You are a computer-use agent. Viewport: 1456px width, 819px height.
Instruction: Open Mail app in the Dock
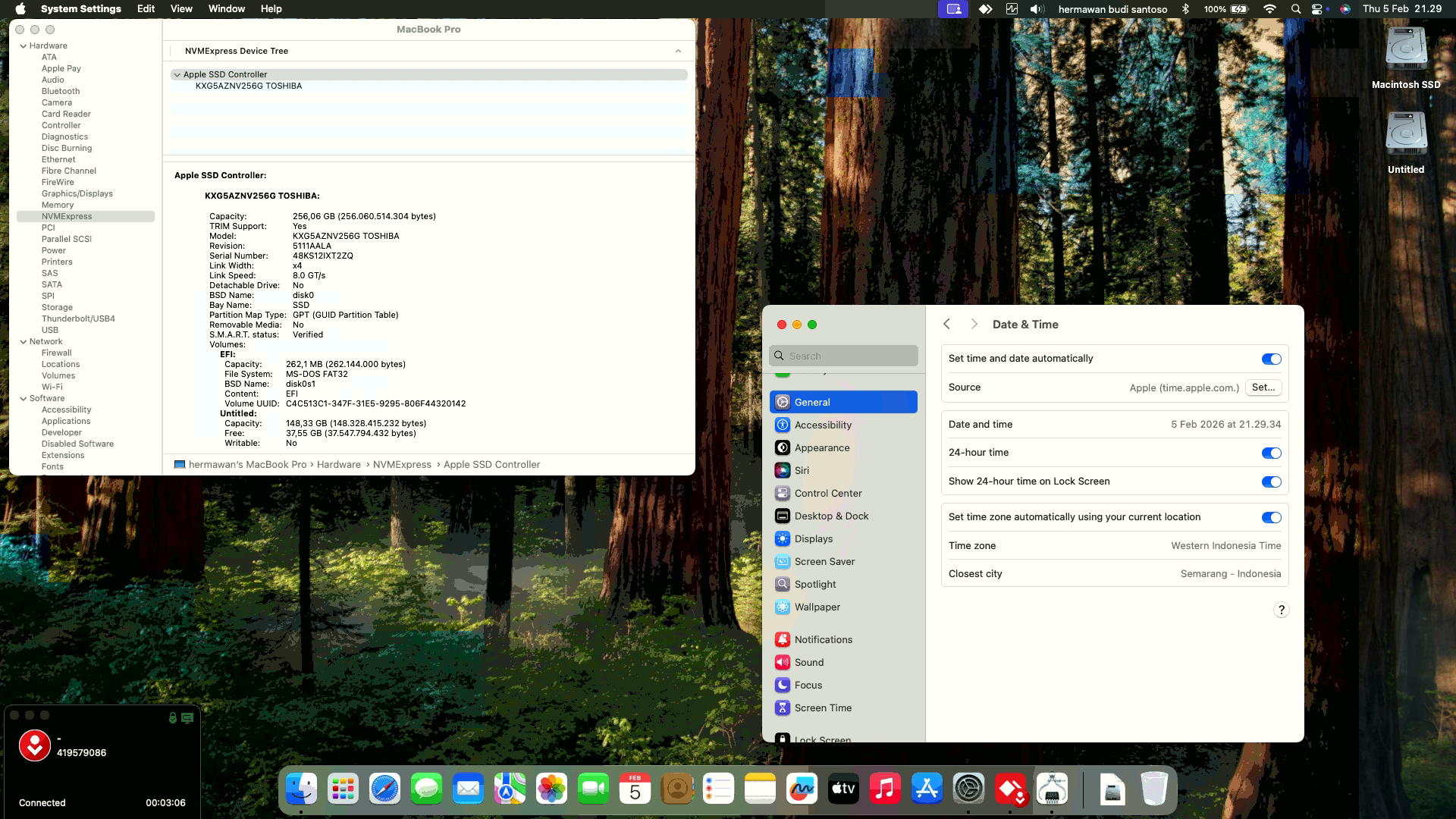tap(468, 789)
